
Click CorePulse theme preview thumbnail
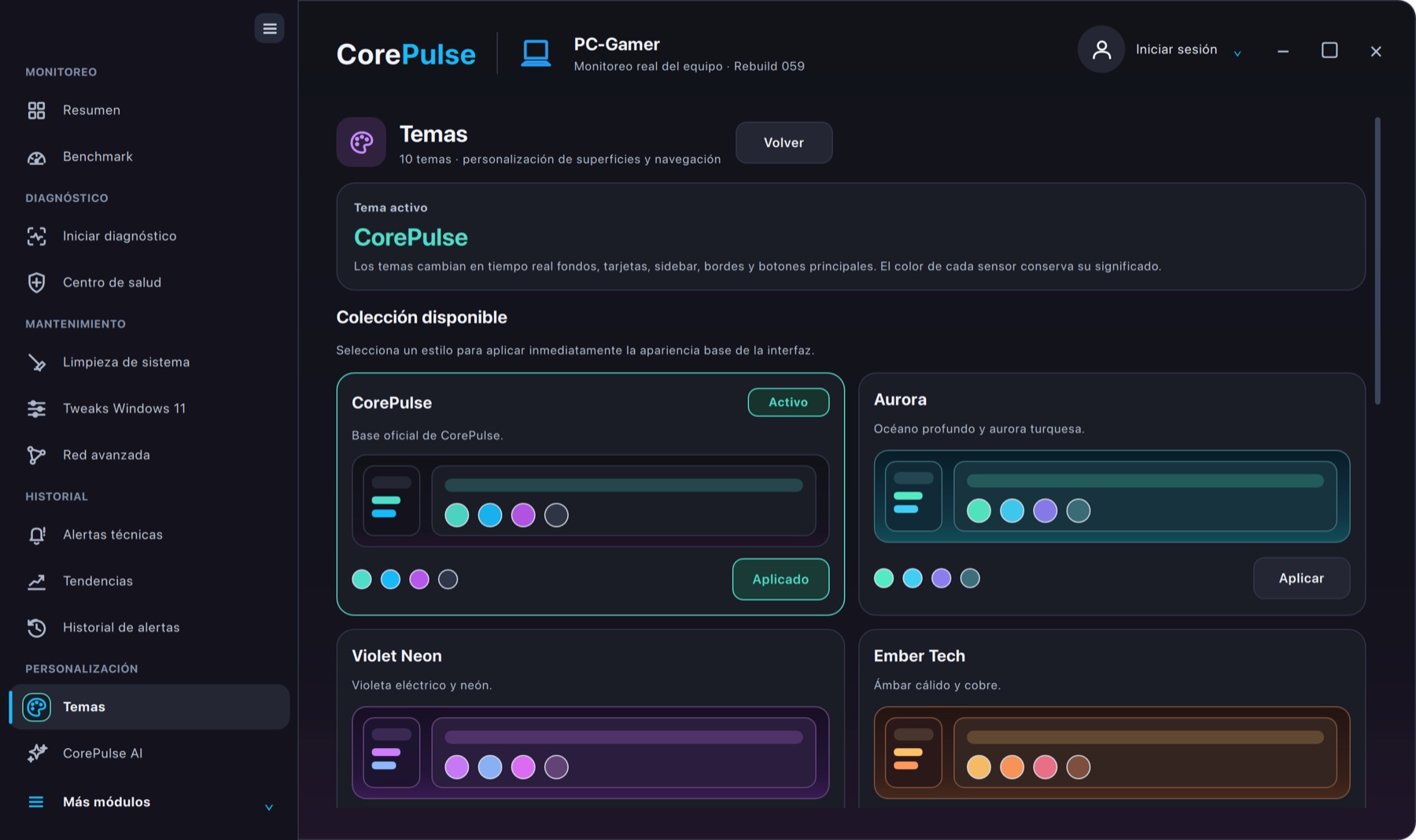click(x=590, y=500)
